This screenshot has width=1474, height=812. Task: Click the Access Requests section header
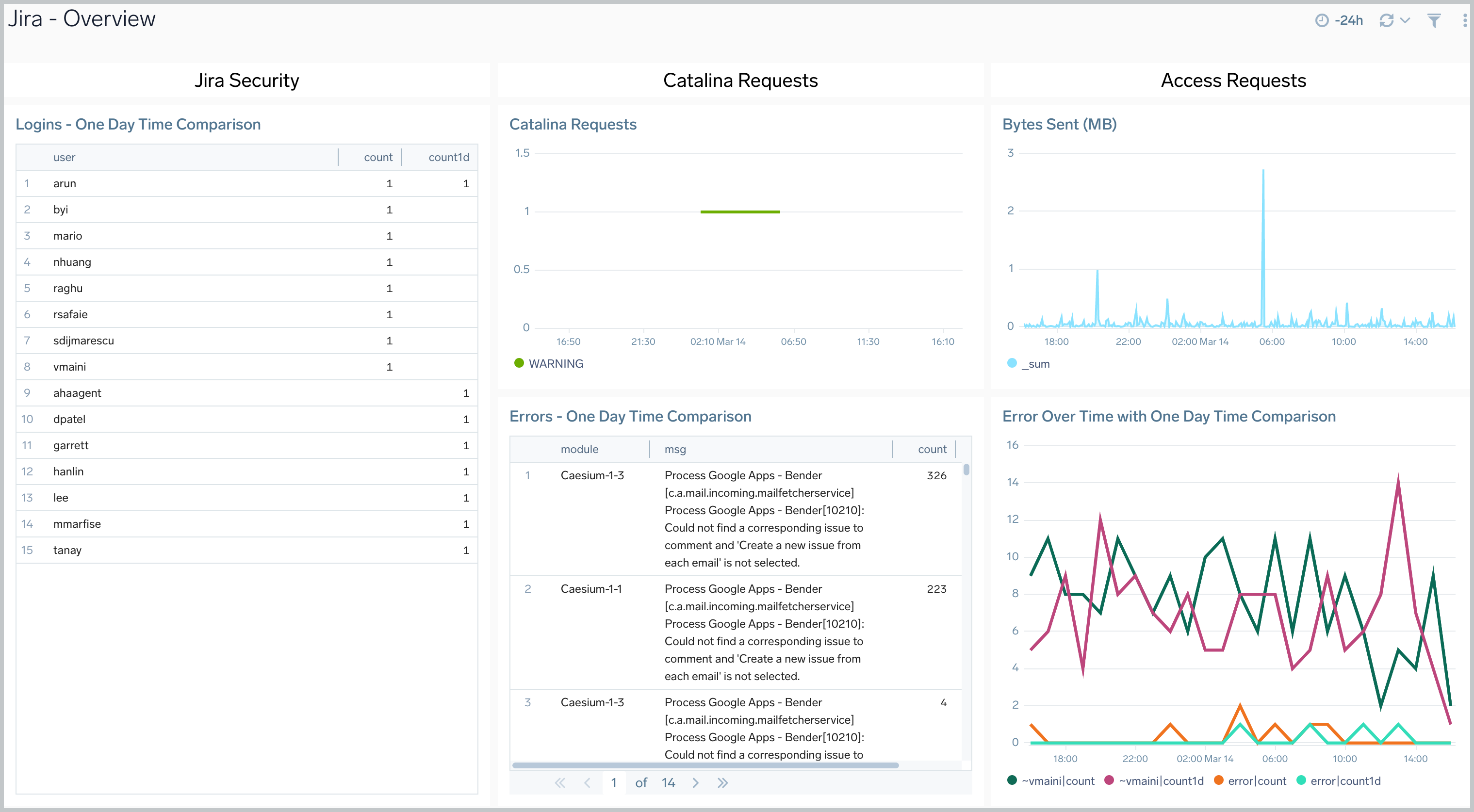[x=1233, y=80]
